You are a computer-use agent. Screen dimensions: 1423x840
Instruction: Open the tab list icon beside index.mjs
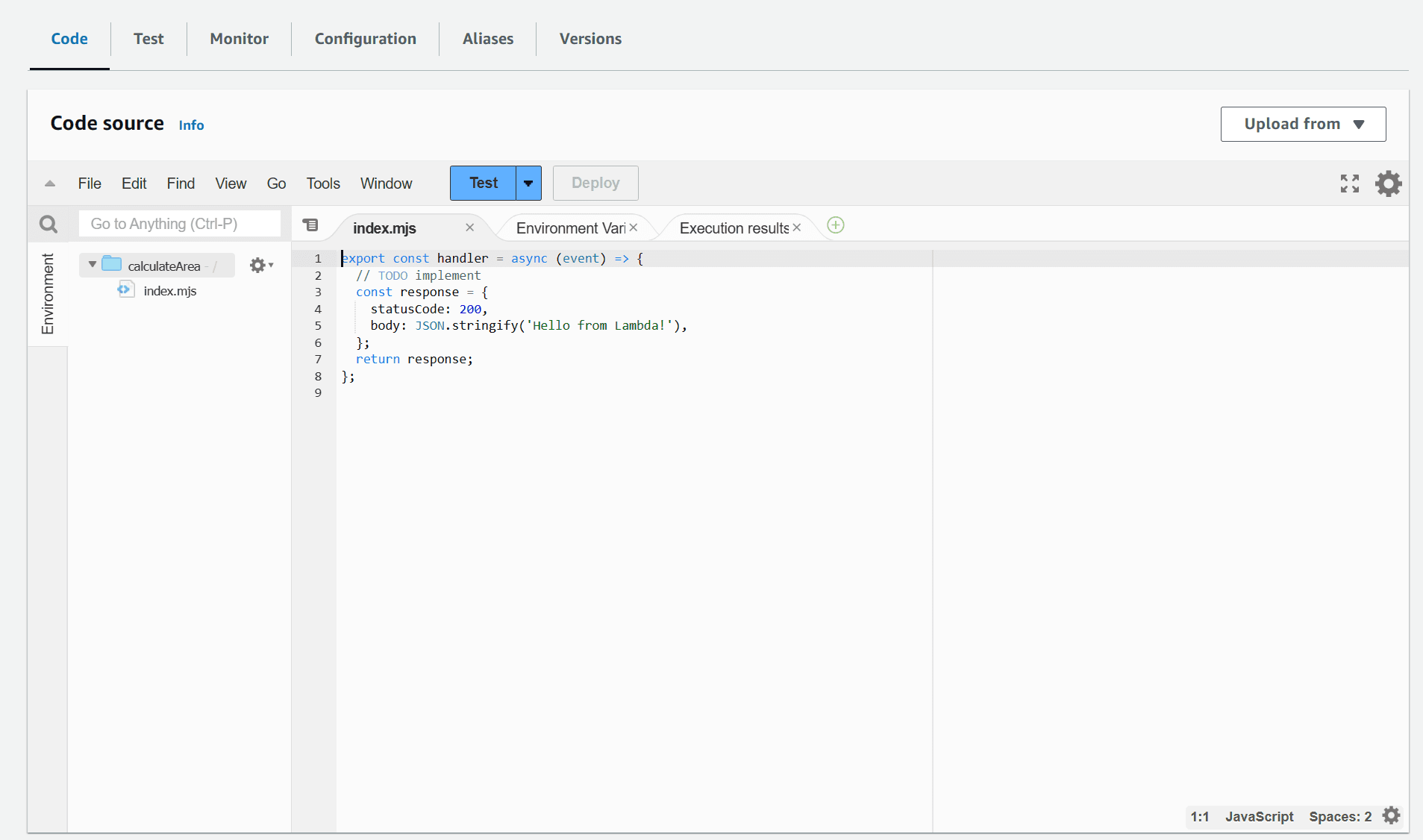tap(310, 225)
